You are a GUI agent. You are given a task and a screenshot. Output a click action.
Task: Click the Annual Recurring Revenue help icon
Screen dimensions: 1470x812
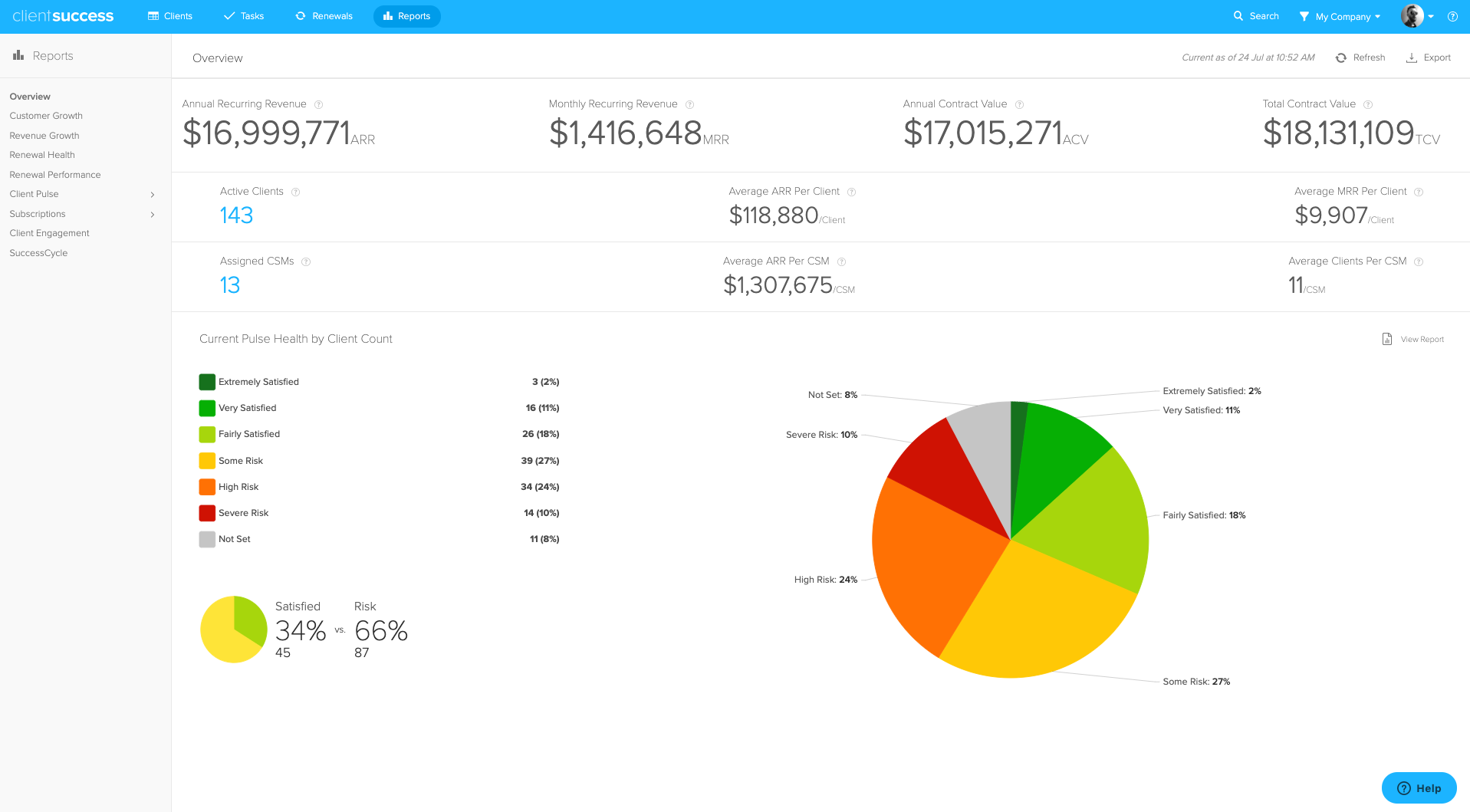[319, 104]
